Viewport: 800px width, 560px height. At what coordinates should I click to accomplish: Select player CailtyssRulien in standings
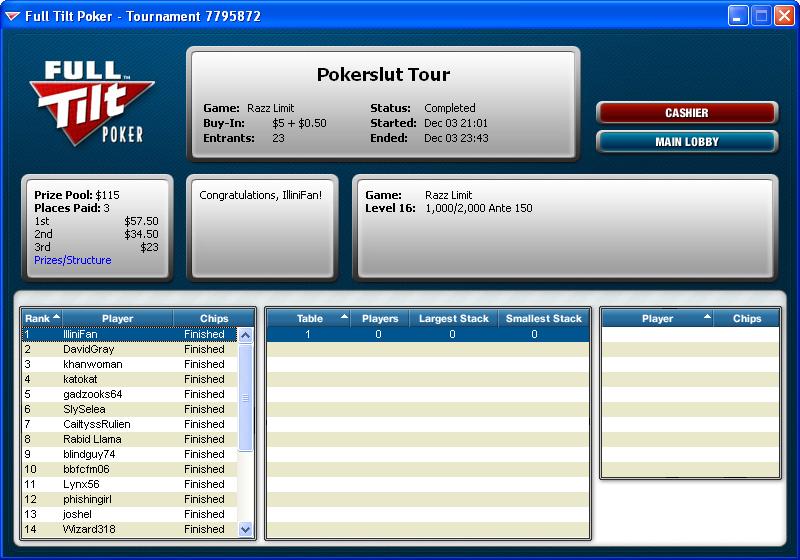[x=130, y=424]
